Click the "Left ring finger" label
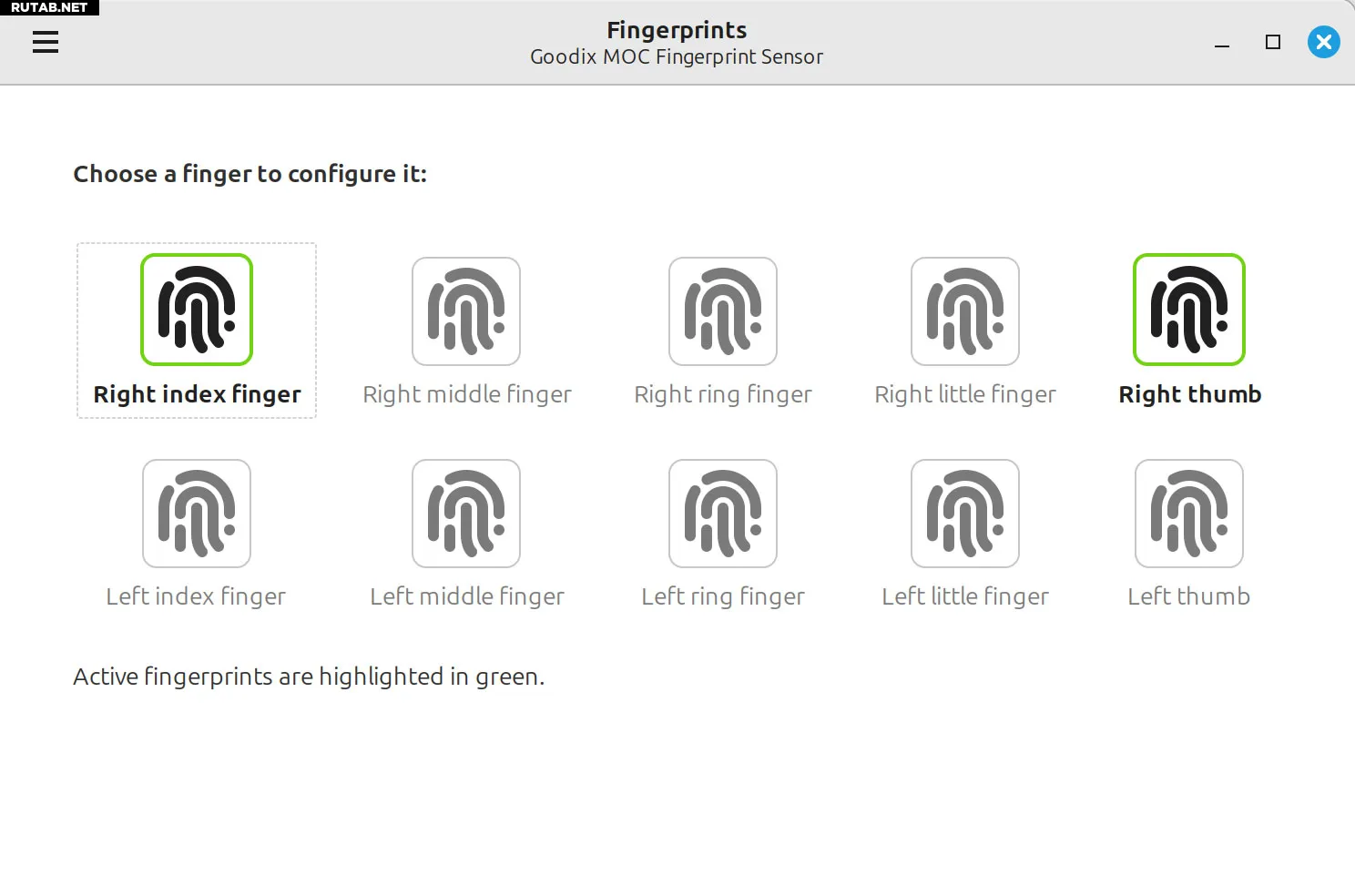Image resolution: width=1355 pixels, height=896 pixels. pos(723,596)
